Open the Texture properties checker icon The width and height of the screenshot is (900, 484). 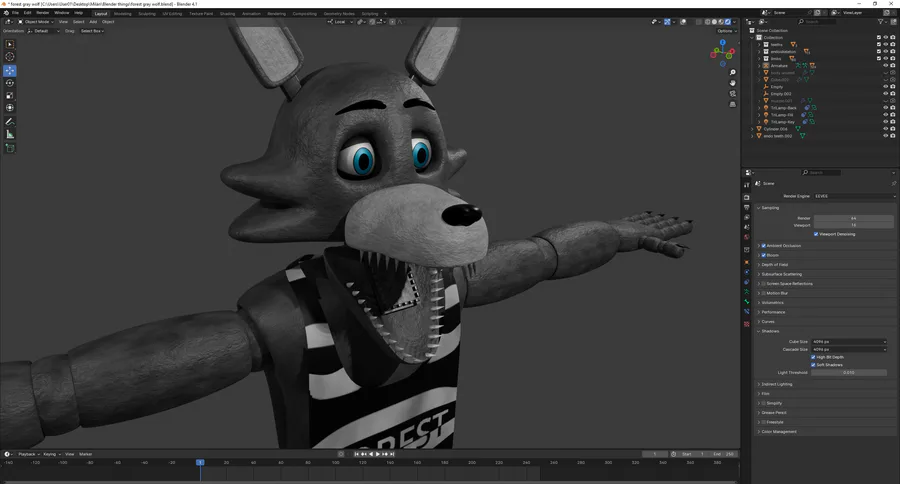coord(747,324)
